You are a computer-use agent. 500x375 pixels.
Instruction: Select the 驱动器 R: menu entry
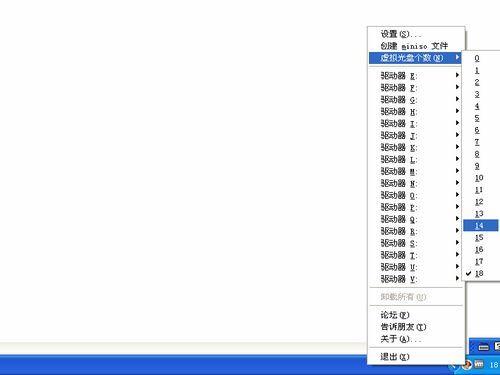(x=416, y=231)
